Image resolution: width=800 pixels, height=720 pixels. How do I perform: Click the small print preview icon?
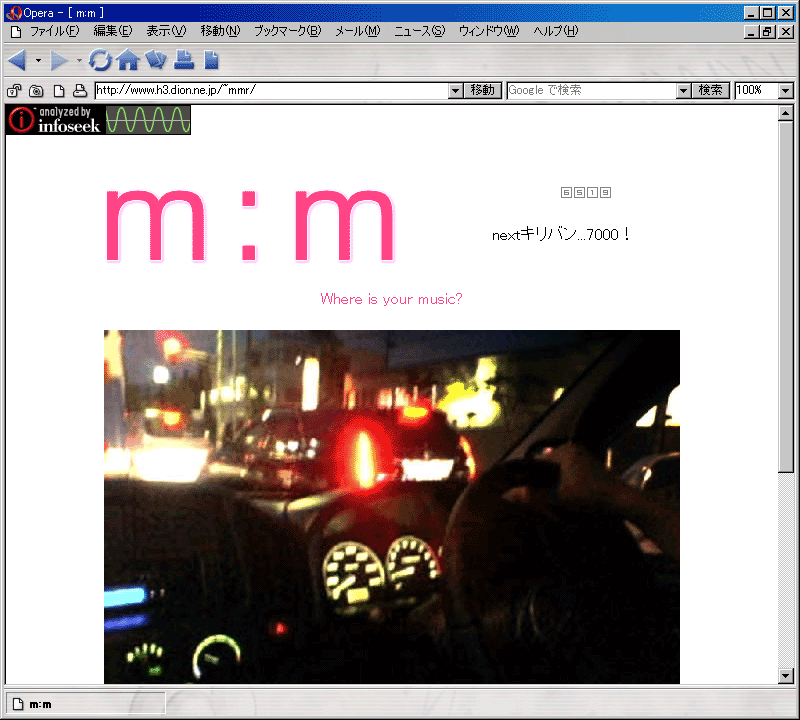[x=80, y=91]
